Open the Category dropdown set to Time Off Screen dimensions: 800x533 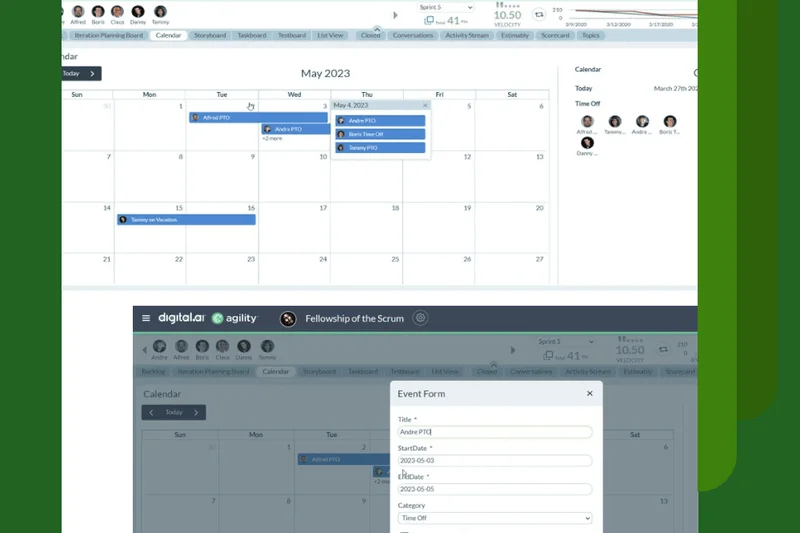494,518
